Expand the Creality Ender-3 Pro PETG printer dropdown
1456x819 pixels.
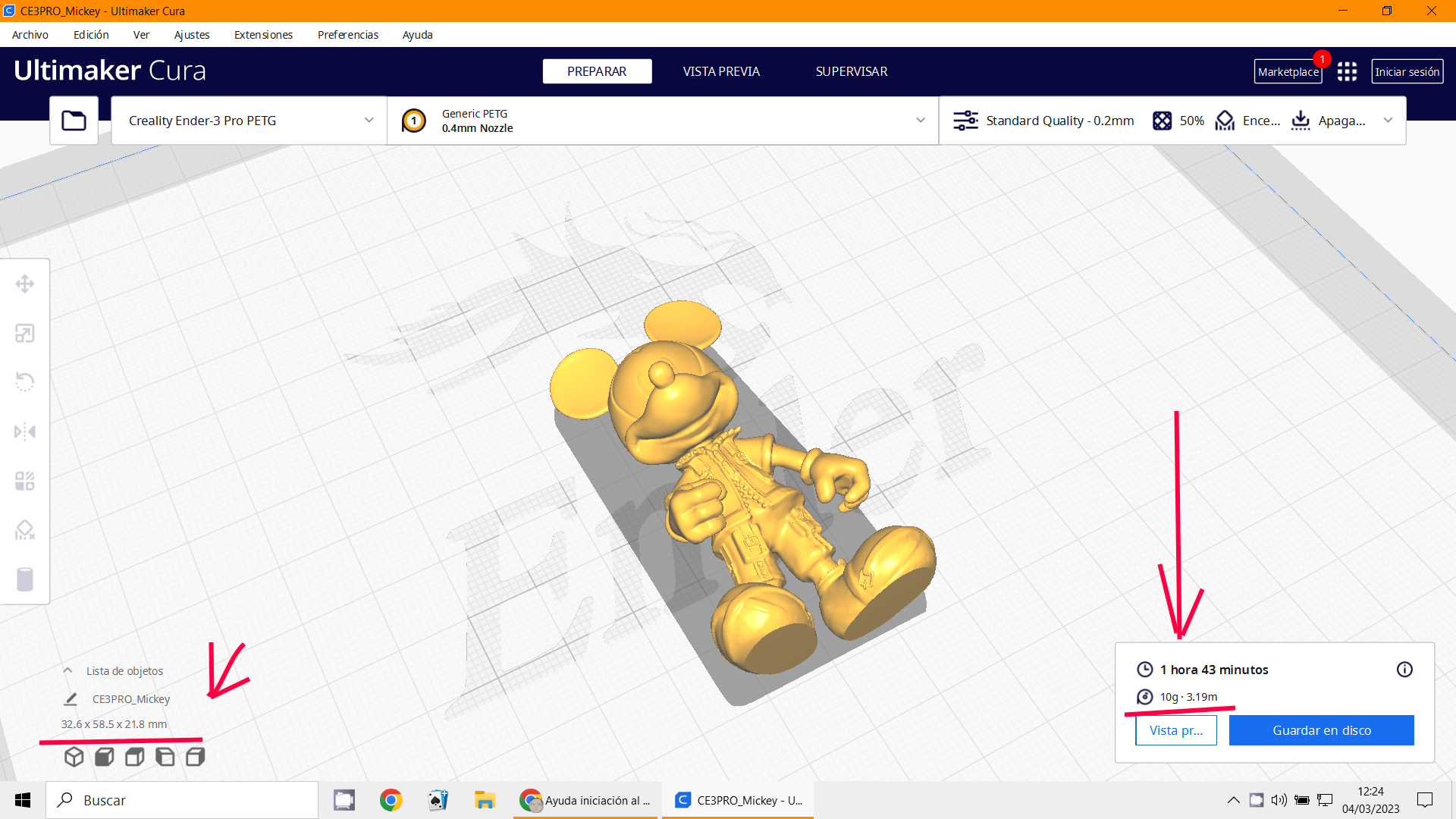coord(369,121)
